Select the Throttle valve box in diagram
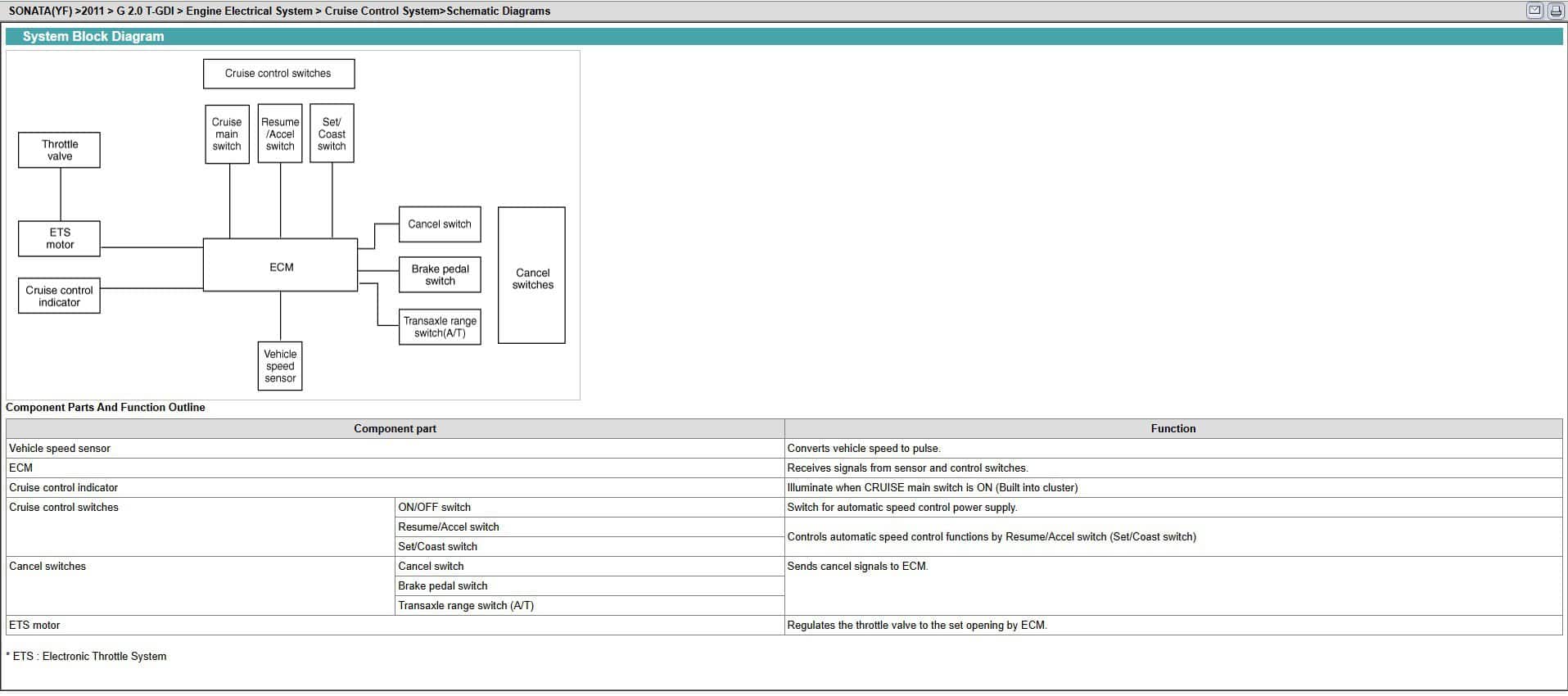1568x696 pixels. (x=60, y=150)
